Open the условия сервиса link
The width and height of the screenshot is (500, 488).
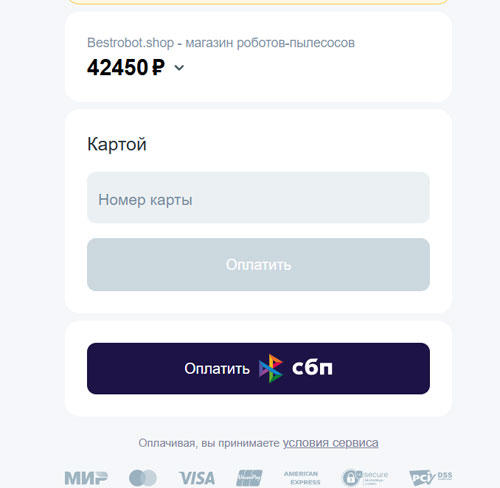(331, 443)
